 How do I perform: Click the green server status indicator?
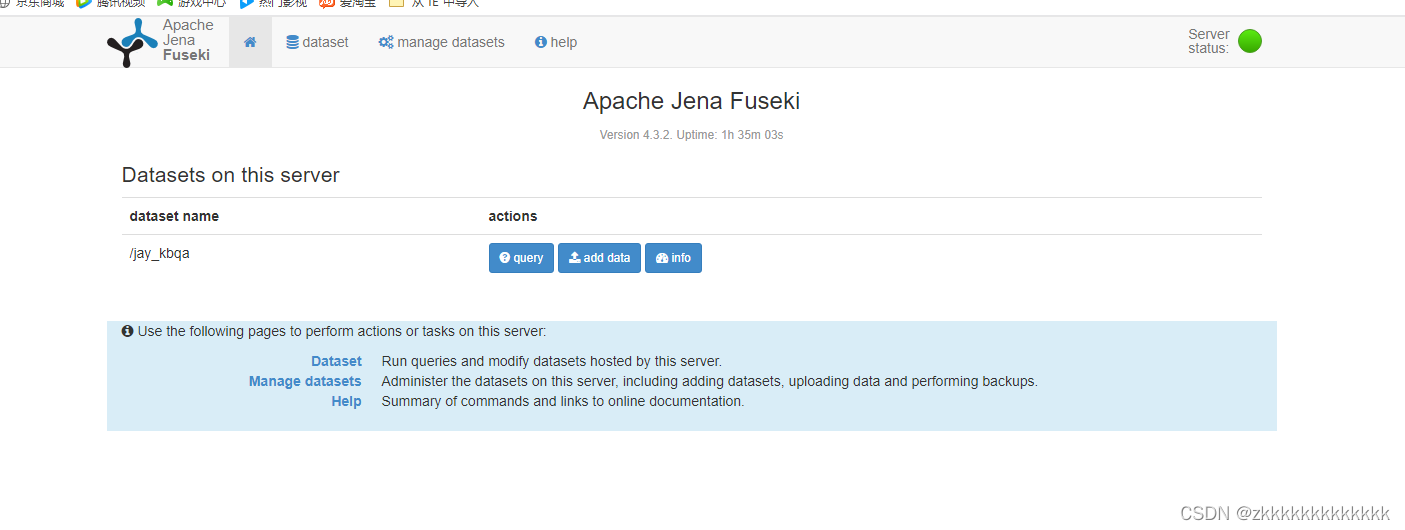(x=1249, y=41)
